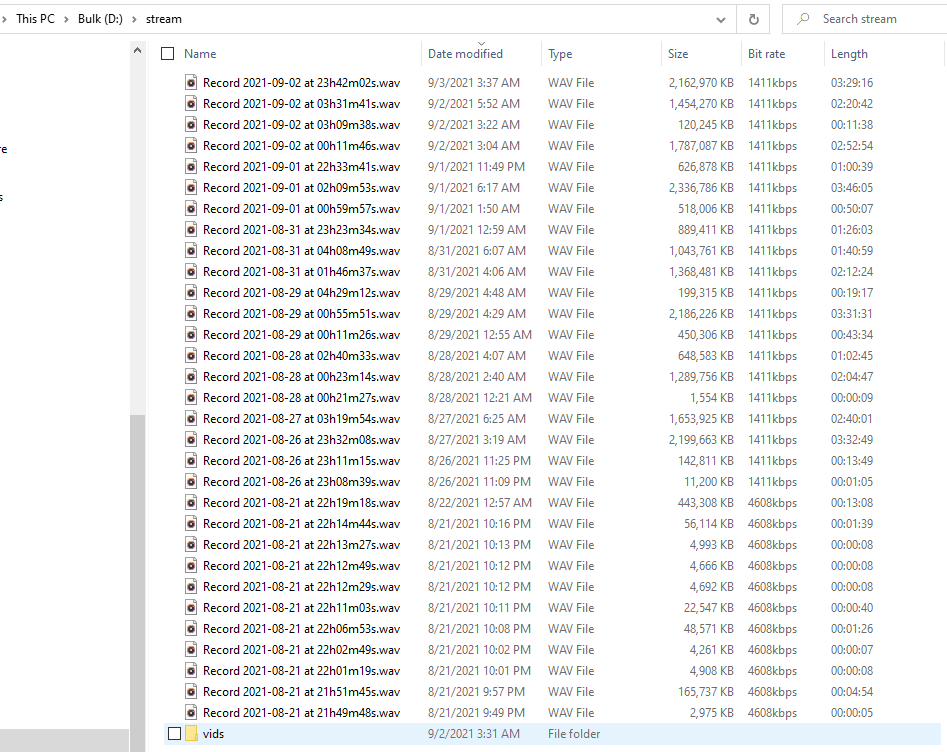The width and height of the screenshot is (947, 752).
Task: Click the navigation pane vertical scrollbar
Action: pos(138,300)
